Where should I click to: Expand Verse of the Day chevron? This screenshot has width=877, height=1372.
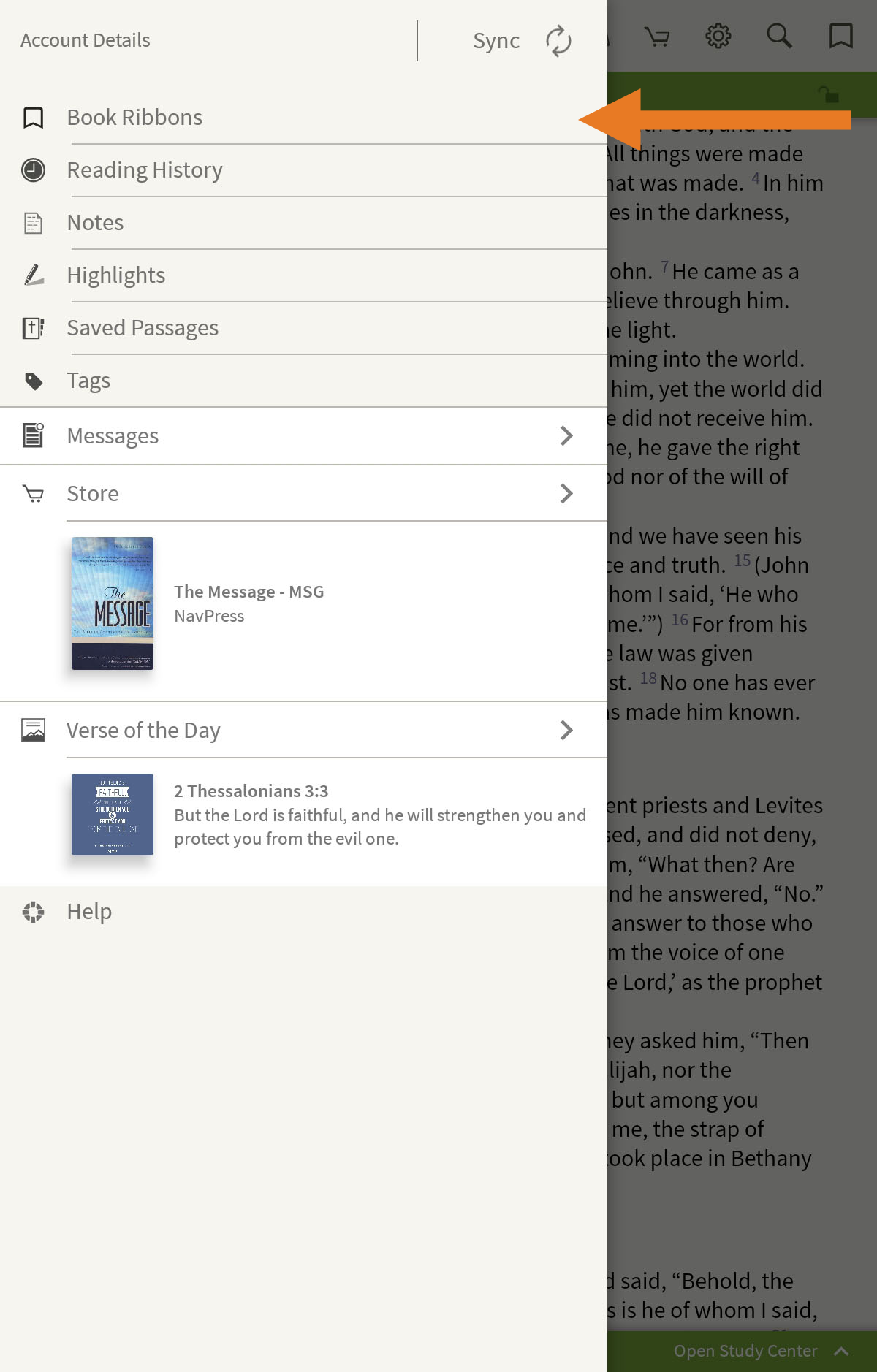(566, 730)
